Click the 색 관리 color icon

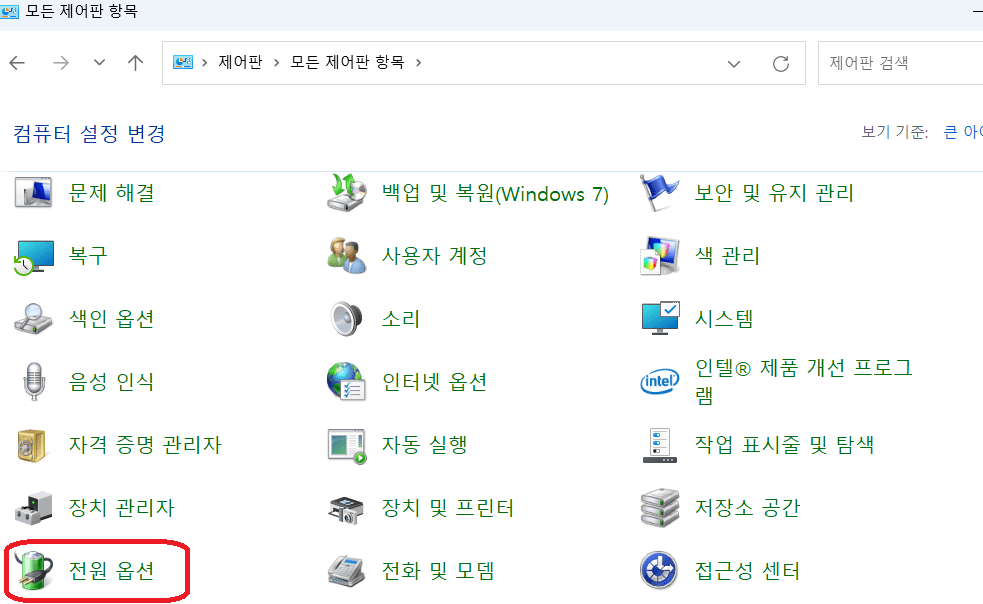pyautogui.click(x=660, y=256)
